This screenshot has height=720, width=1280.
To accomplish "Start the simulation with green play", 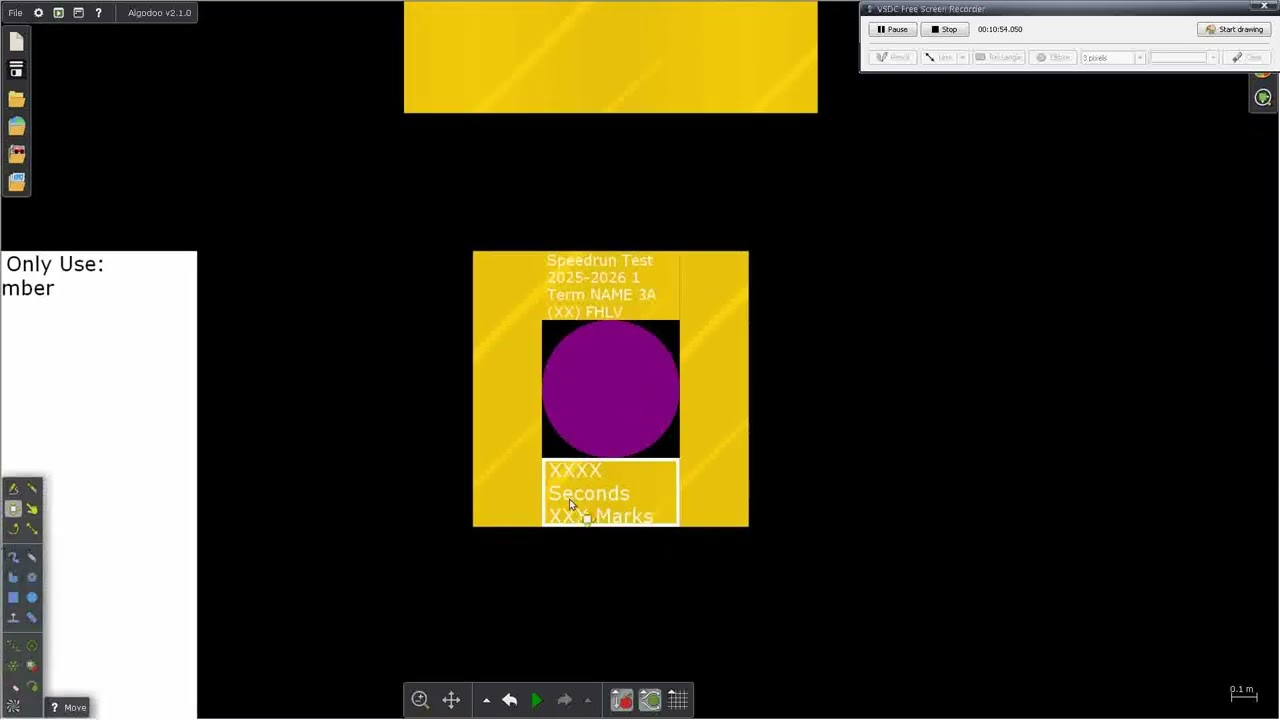I will pos(536,700).
